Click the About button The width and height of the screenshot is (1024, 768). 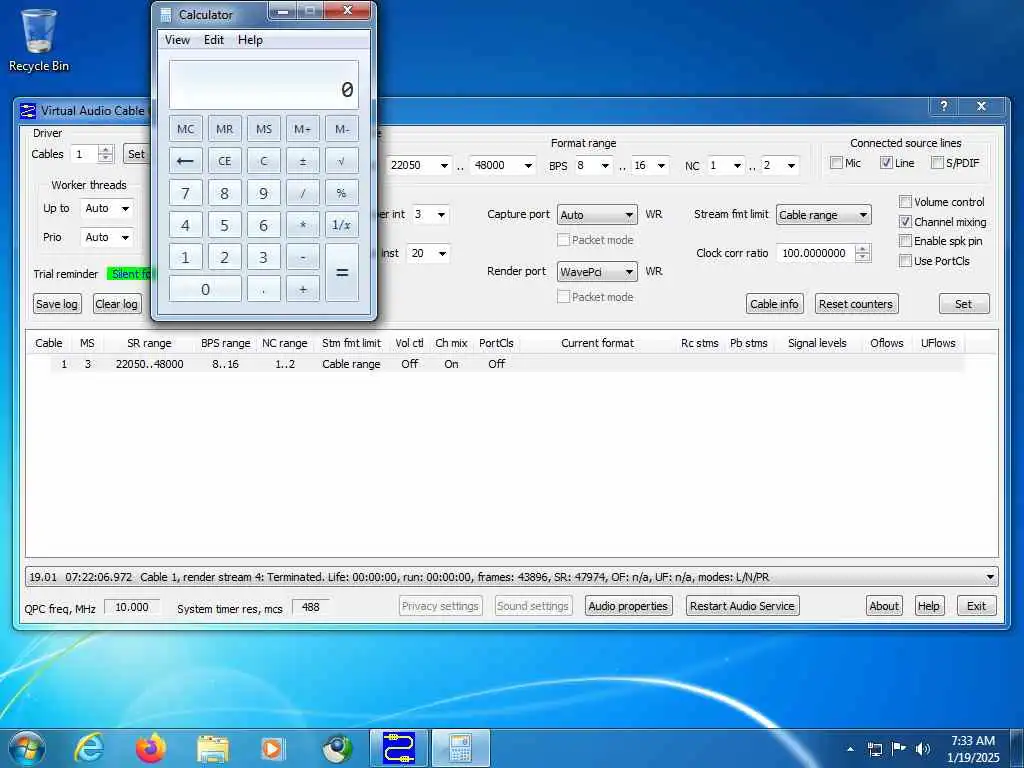(884, 606)
